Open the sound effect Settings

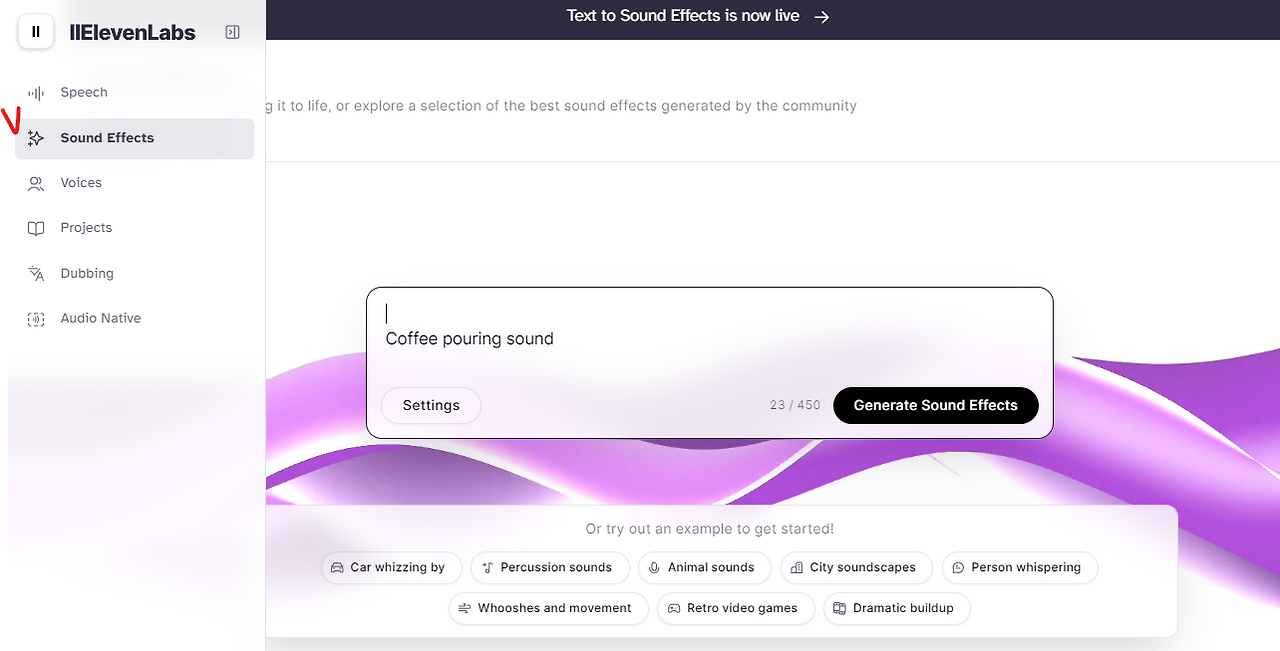431,405
